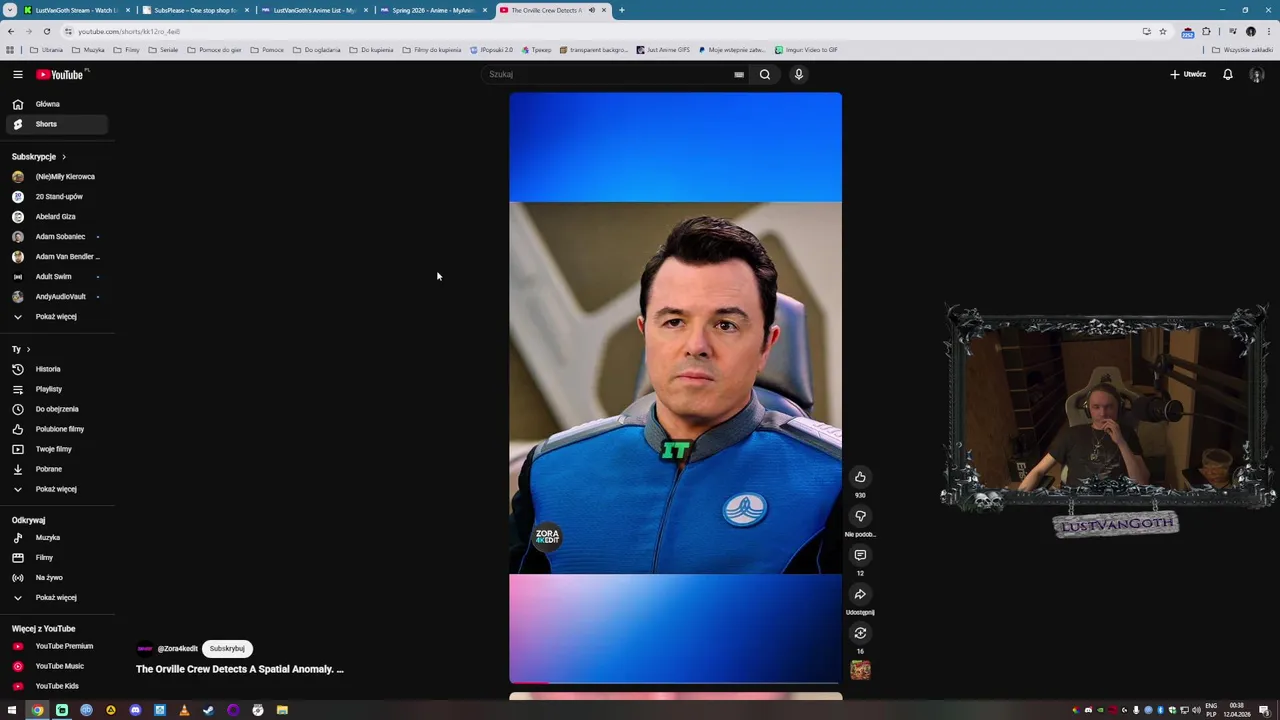Bookmark this page with the star
Image resolution: width=1280 pixels, height=720 pixels.
pyautogui.click(x=1162, y=31)
